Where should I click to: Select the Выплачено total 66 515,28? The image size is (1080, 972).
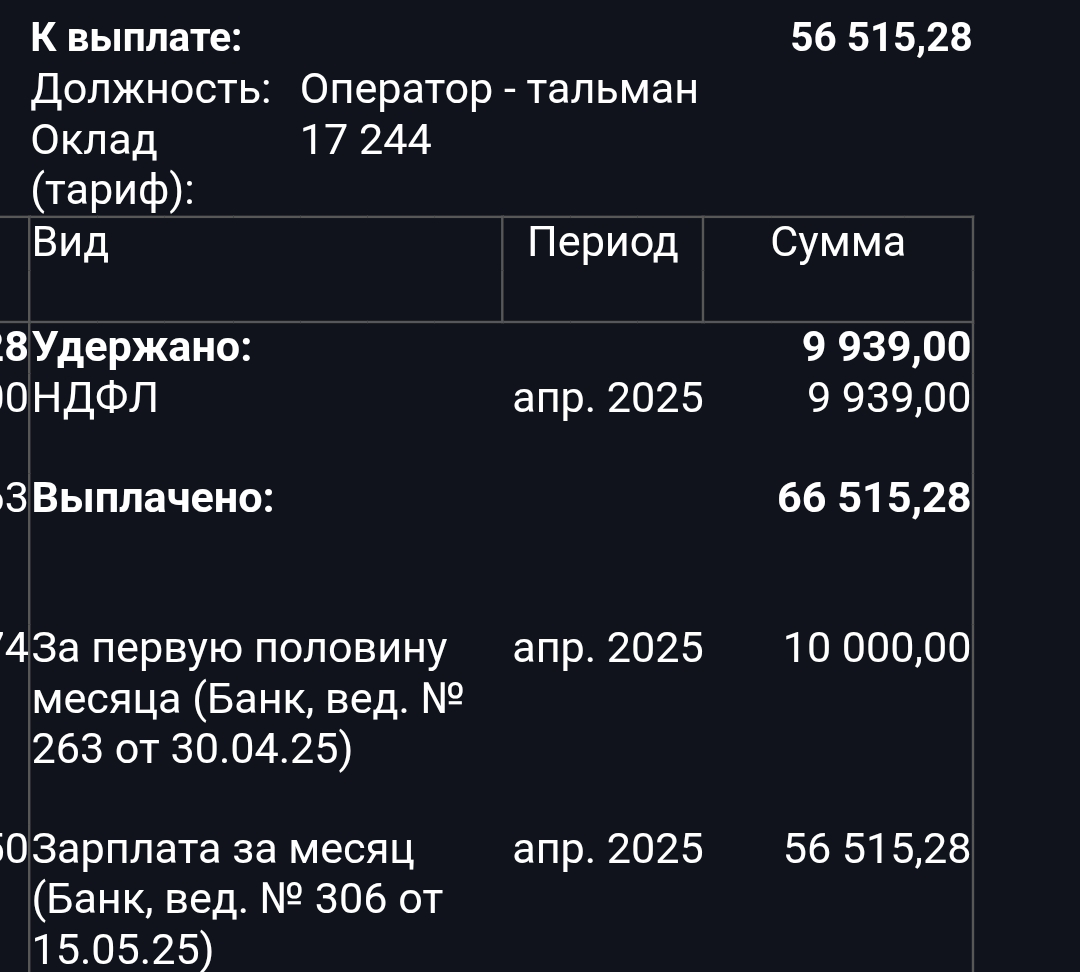[x=873, y=498]
